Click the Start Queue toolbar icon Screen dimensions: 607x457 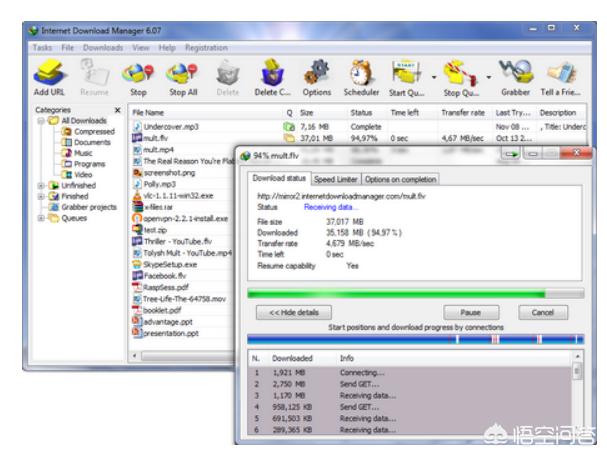pyautogui.click(x=407, y=79)
